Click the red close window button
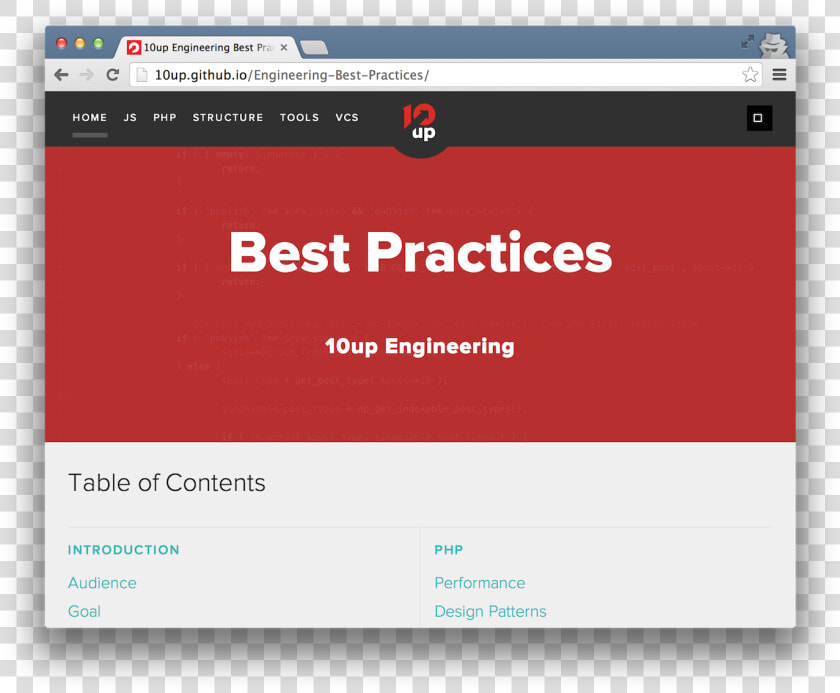The height and width of the screenshot is (693, 840). click(x=62, y=43)
